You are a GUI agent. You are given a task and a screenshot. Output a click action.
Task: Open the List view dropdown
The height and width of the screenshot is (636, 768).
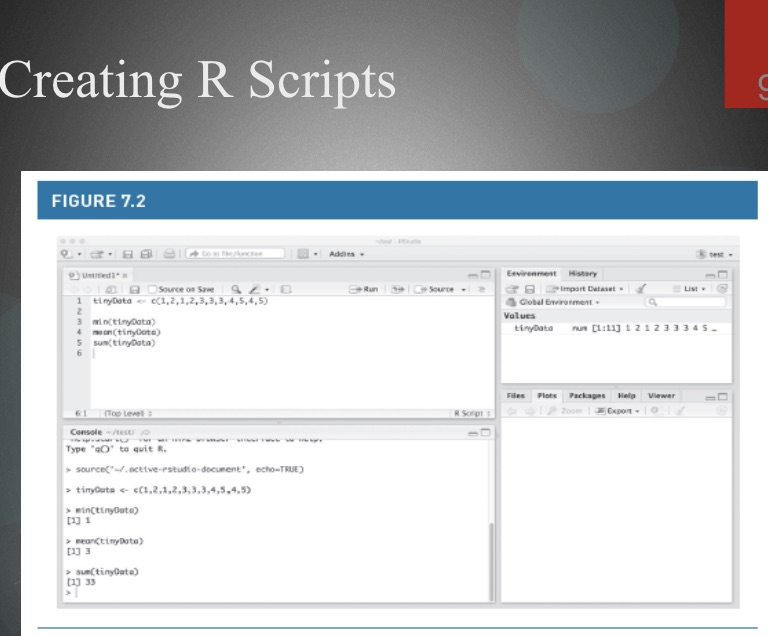point(690,289)
